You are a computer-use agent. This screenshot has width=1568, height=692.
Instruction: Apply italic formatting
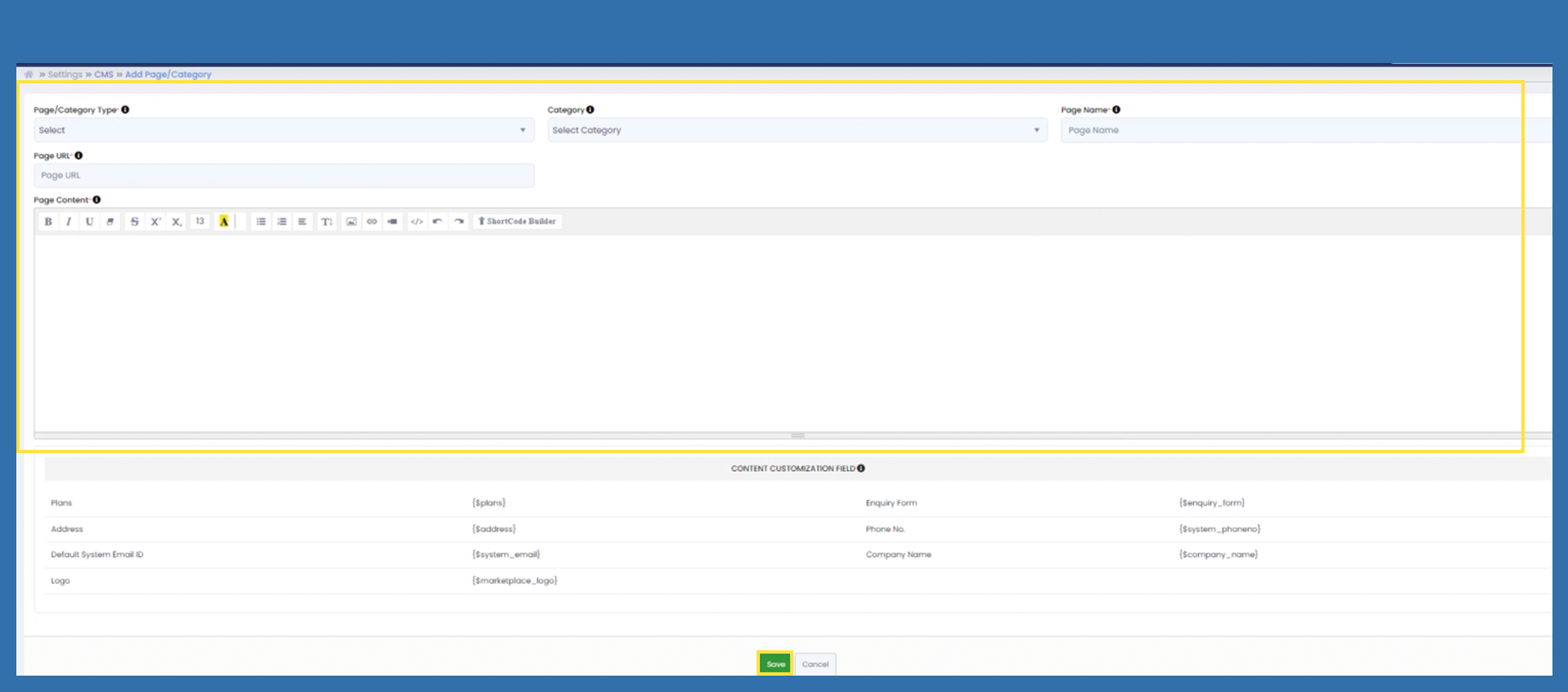coord(69,222)
